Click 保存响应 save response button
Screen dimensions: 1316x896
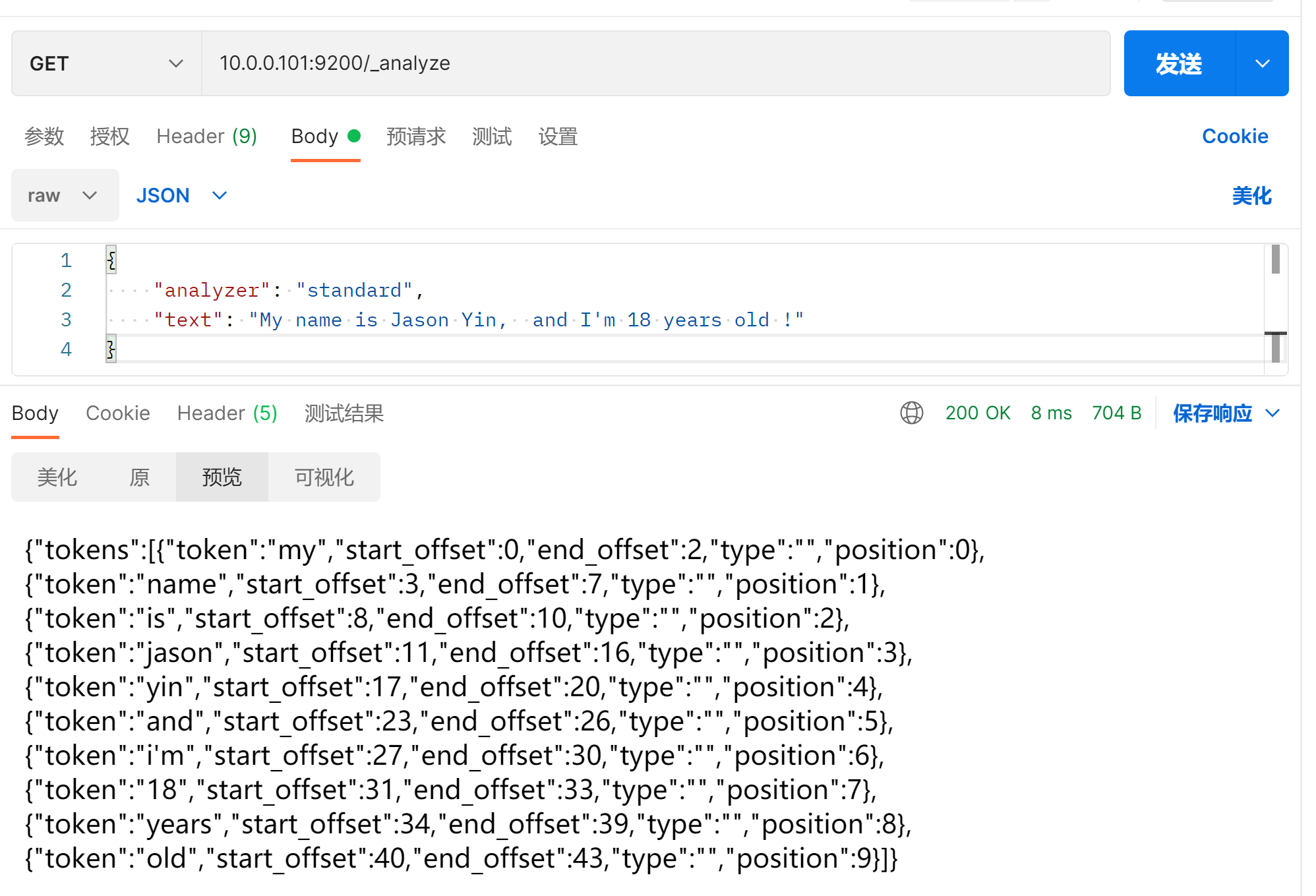[x=1212, y=413]
